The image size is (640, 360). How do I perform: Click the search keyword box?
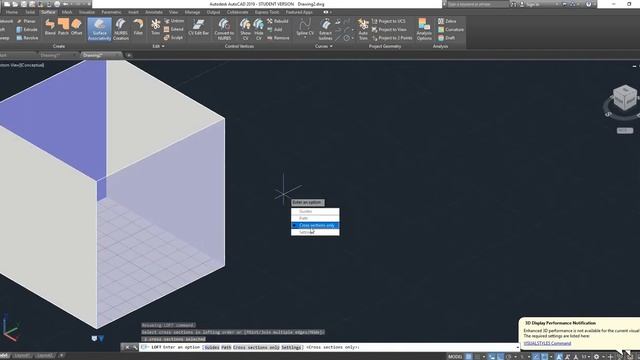478,4
